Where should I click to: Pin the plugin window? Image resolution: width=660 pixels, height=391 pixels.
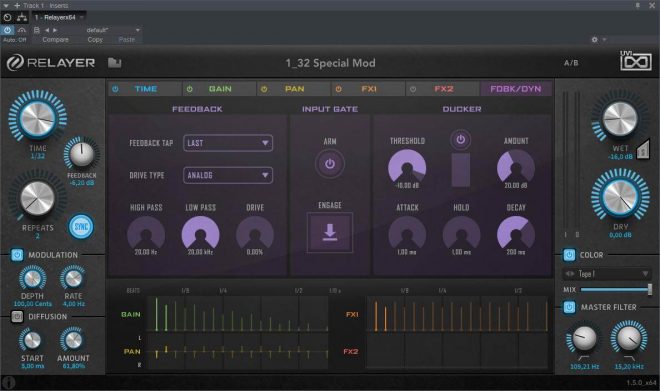pyautogui.click(x=638, y=5)
